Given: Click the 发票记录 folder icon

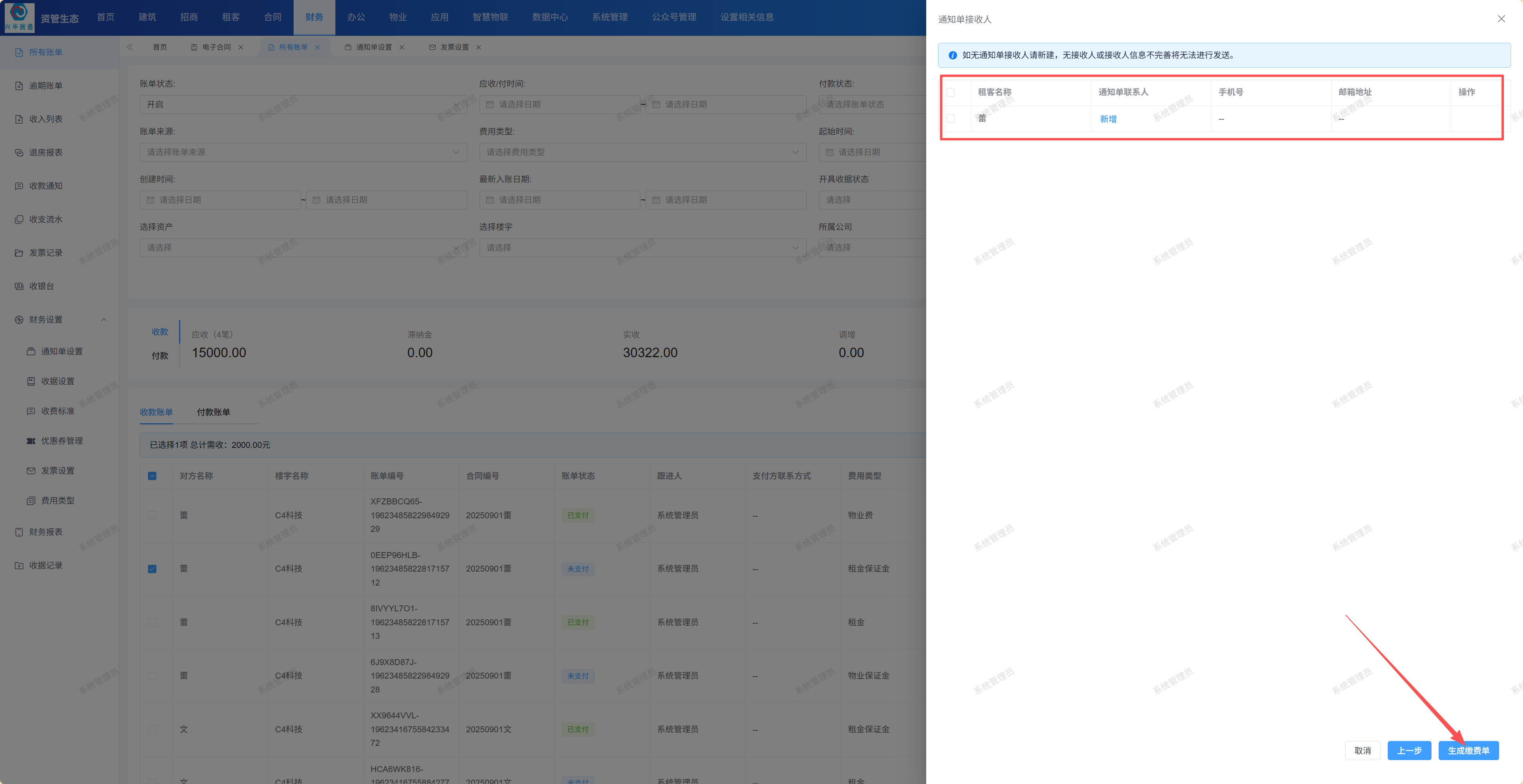Looking at the screenshot, I should point(19,253).
